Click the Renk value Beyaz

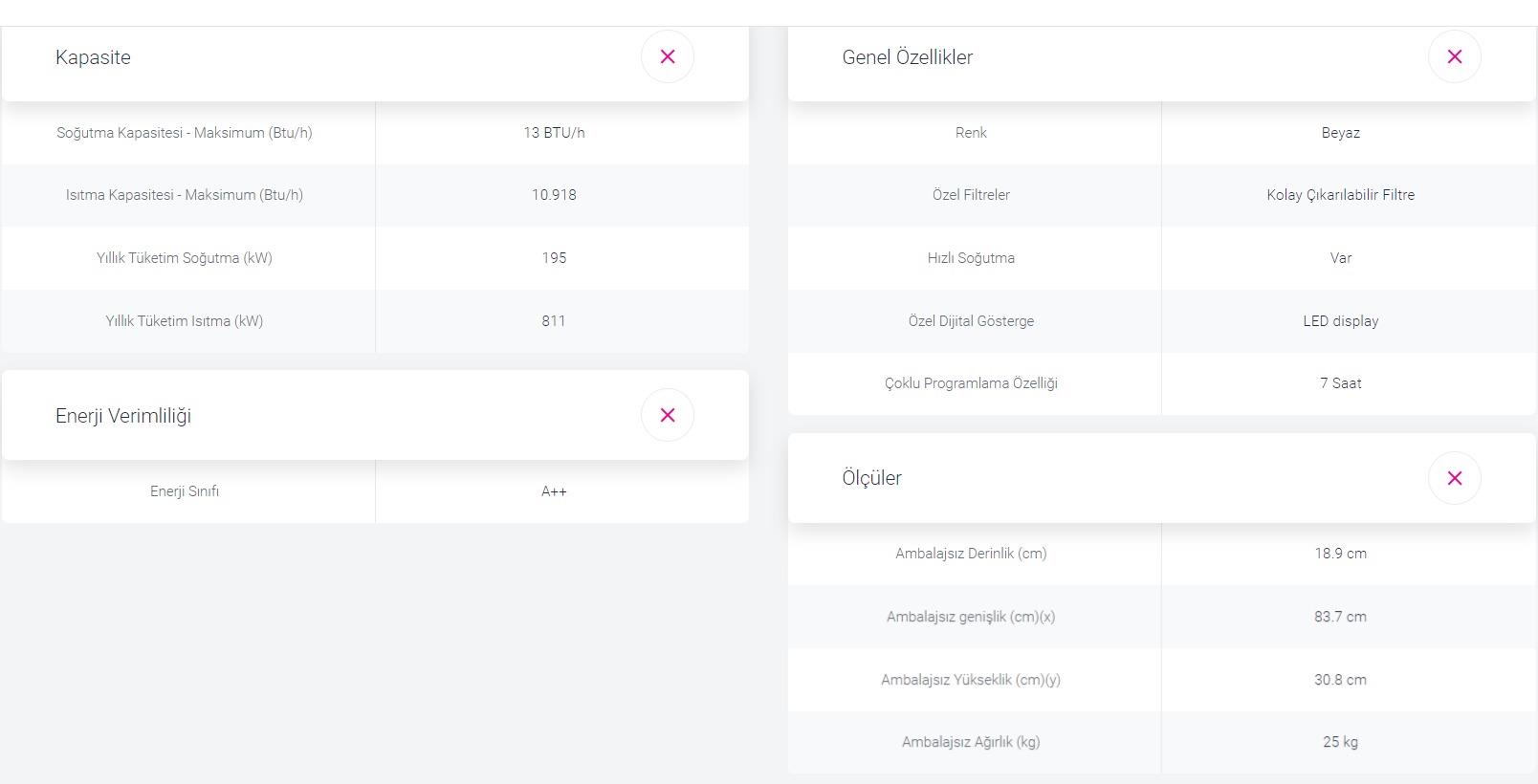(x=1340, y=133)
